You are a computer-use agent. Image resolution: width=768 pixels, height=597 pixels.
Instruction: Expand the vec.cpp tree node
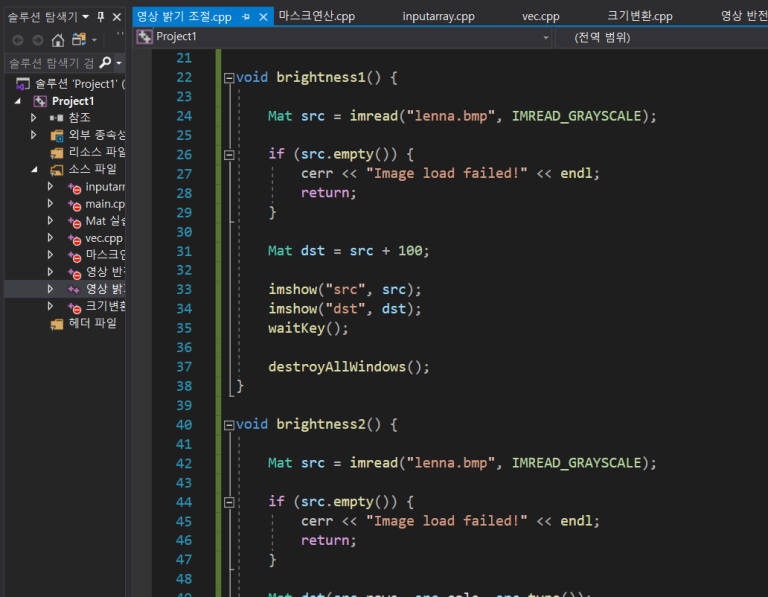50,238
